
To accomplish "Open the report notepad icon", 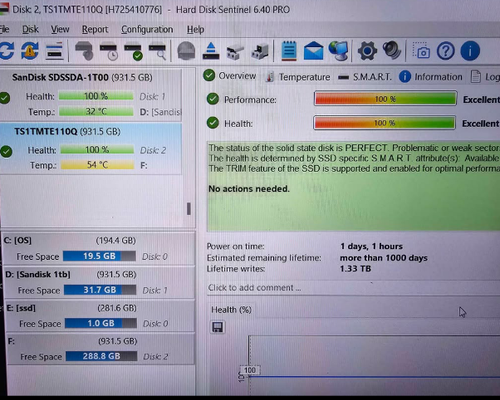I will pos(289,51).
